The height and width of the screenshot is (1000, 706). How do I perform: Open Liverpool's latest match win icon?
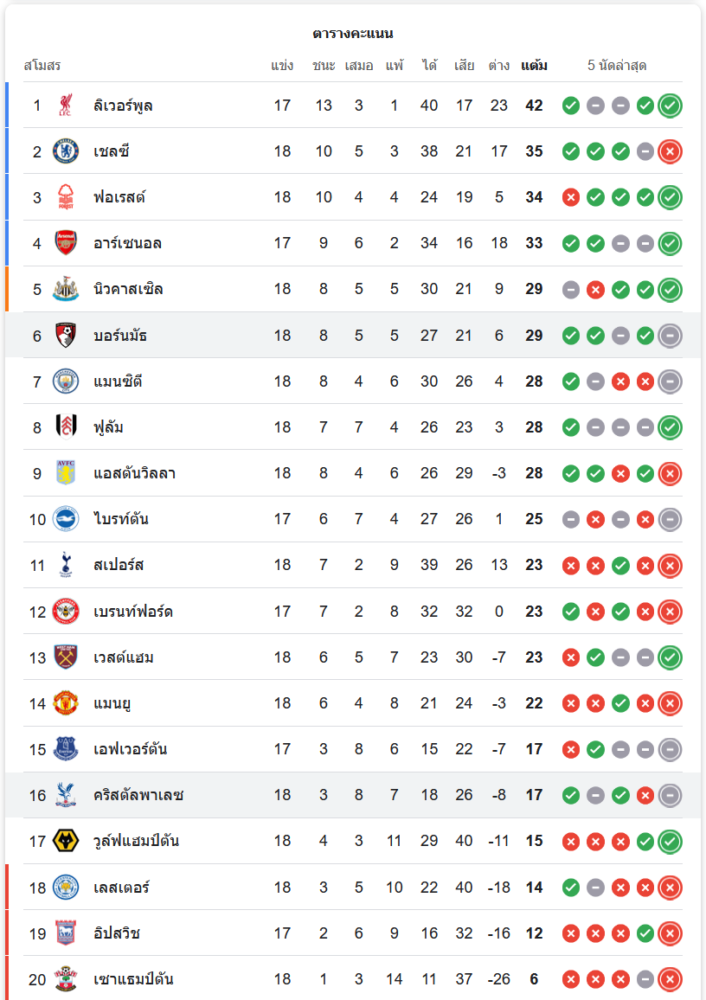(670, 105)
